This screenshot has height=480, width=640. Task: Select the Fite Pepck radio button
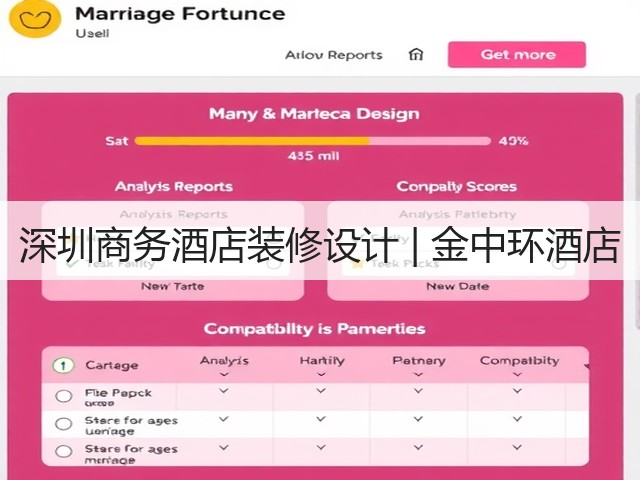(x=64, y=396)
